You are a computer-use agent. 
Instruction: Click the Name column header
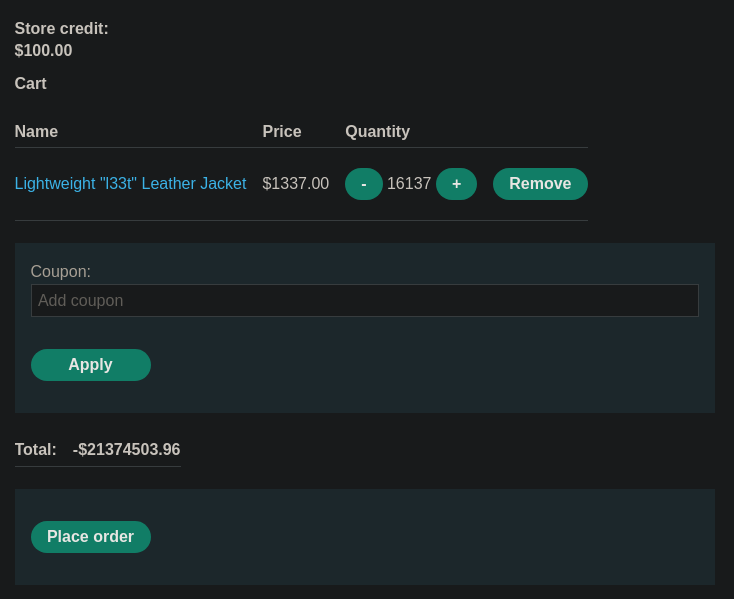pos(36,131)
